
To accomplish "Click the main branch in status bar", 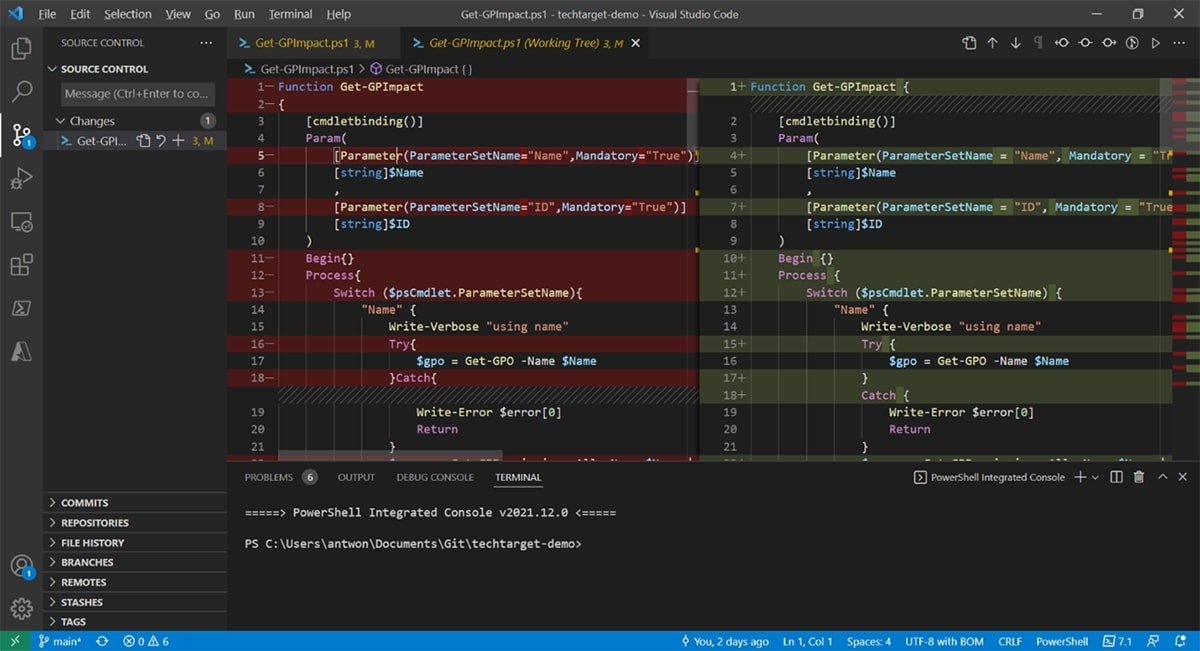I will coord(60,641).
